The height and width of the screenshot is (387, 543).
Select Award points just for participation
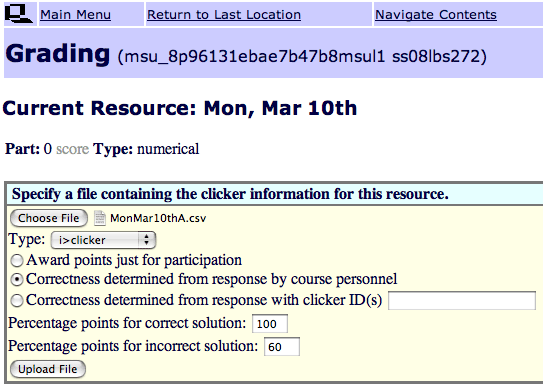[x=17, y=260]
